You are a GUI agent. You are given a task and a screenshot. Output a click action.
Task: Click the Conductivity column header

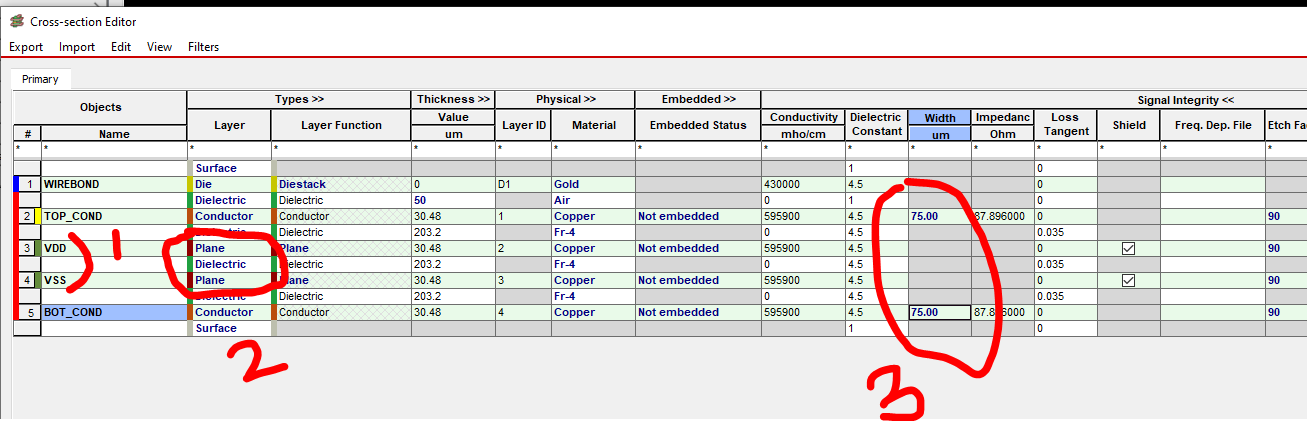(x=804, y=117)
